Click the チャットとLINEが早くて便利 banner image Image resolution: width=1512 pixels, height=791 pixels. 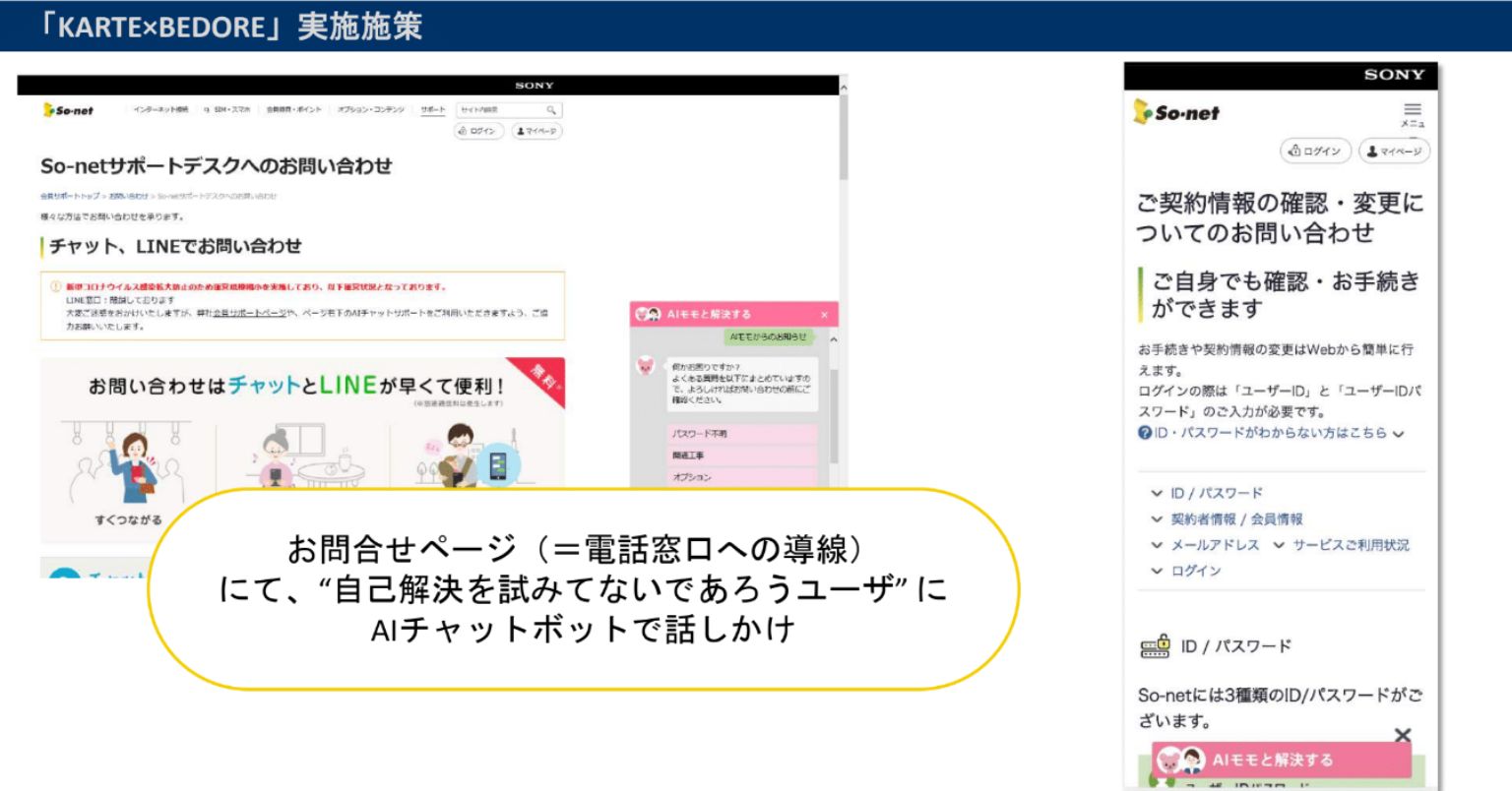pyautogui.click(x=303, y=450)
